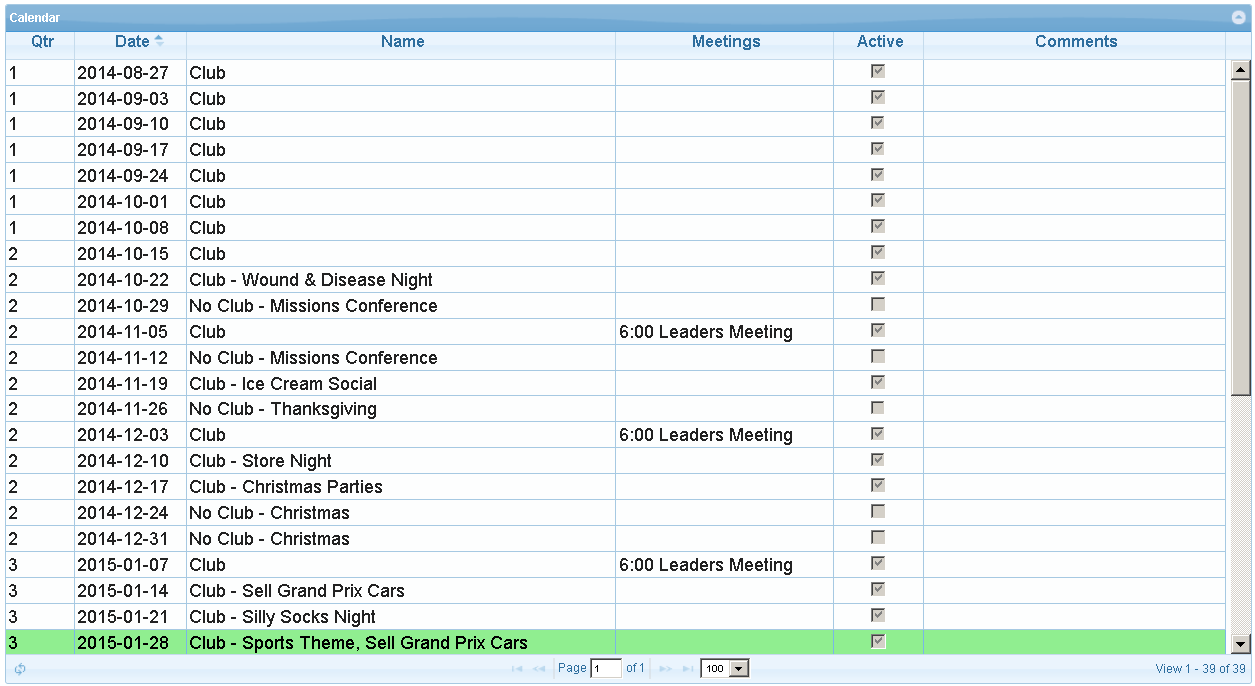Open the rows-per-page dropdown showing 100
The image size is (1255, 686).
point(725,669)
